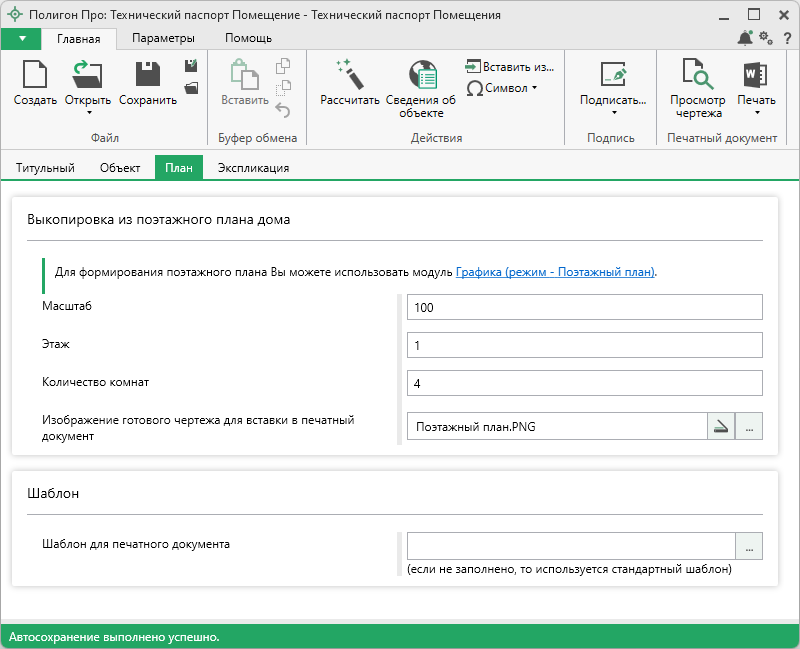Viewport: 800px width, 649px height.
Task: Click the help question mark icon
Action: [x=787, y=38]
